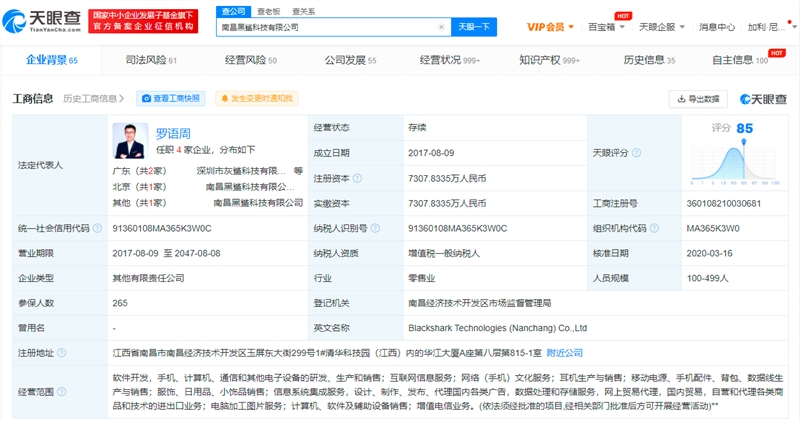Image resolution: width=800 pixels, height=421 pixels.
Task: Select the 查公司 search tab
Action: [233, 11]
